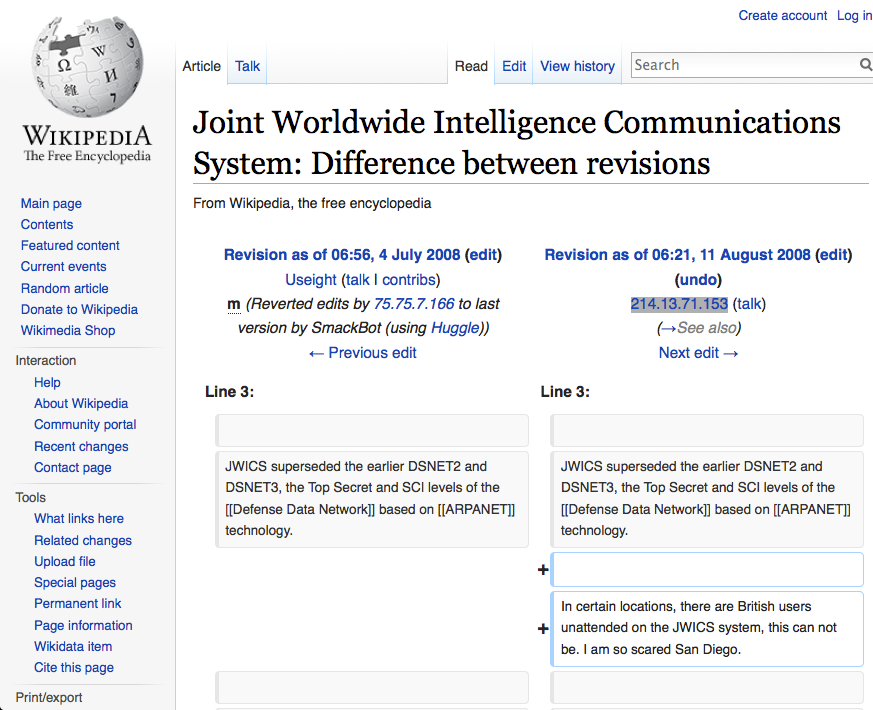Open Current events
873x710 pixels.
(63, 267)
